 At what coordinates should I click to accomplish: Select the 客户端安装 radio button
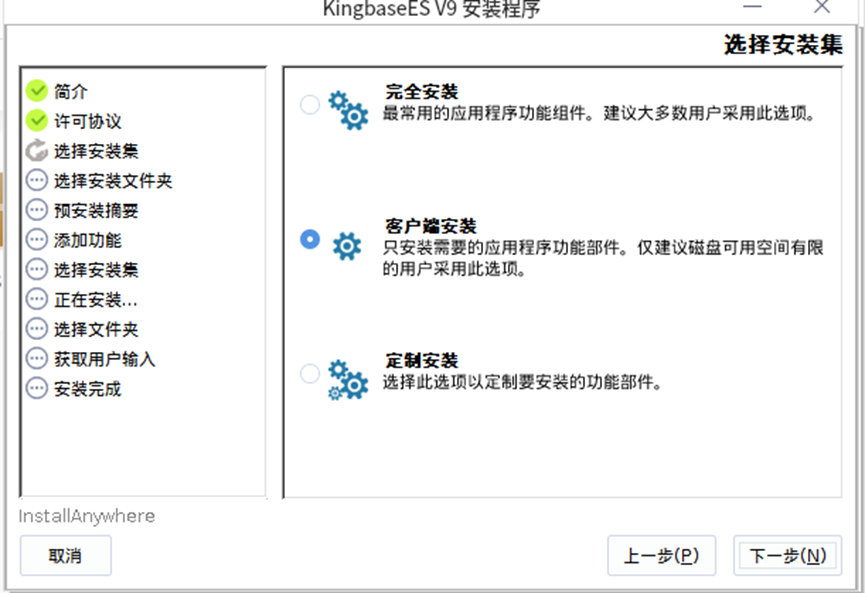[x=310, y=239]
